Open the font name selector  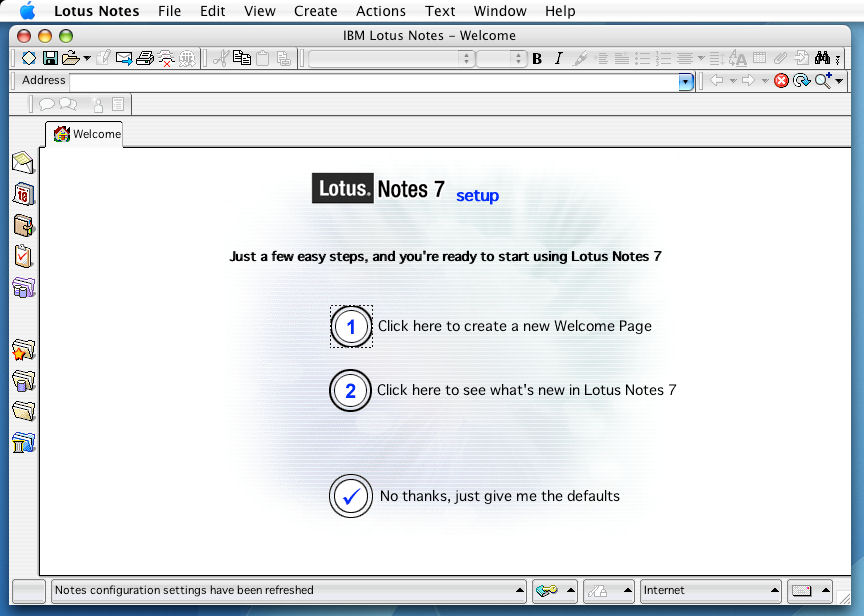391,58
